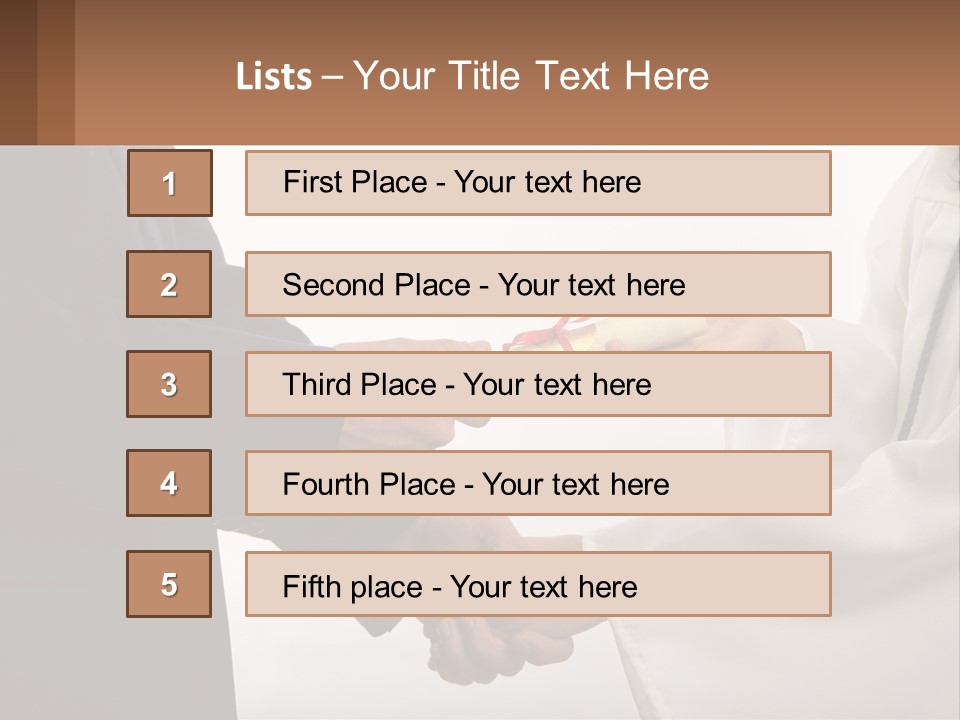This screenshot has width=960, height=720.
Task: Select the number 2 box
Action: click(x=169, y=284)
